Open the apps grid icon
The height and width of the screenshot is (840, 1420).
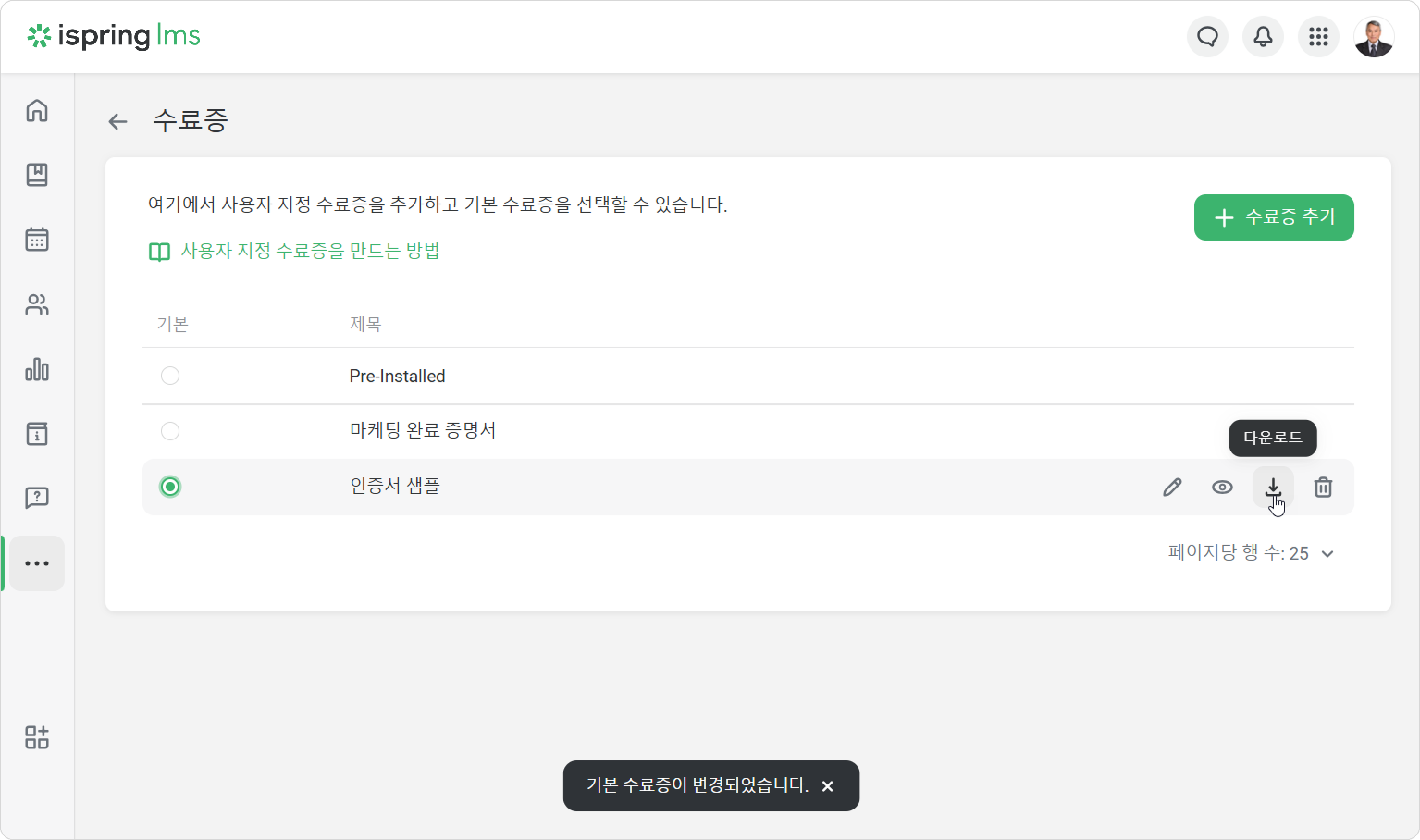coord(1318,37)
